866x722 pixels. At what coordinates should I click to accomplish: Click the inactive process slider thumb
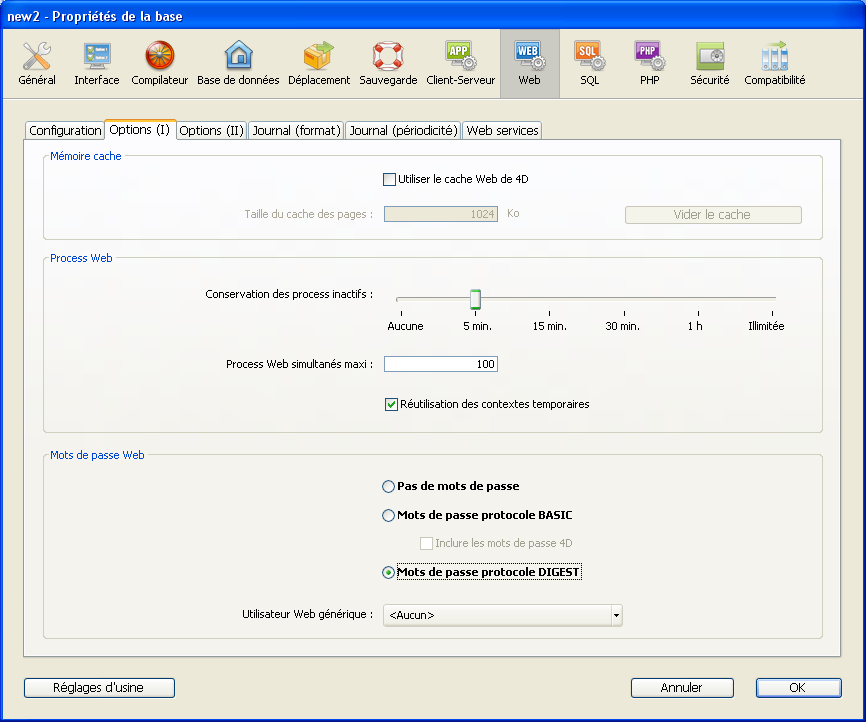click(x=476, y=299)
